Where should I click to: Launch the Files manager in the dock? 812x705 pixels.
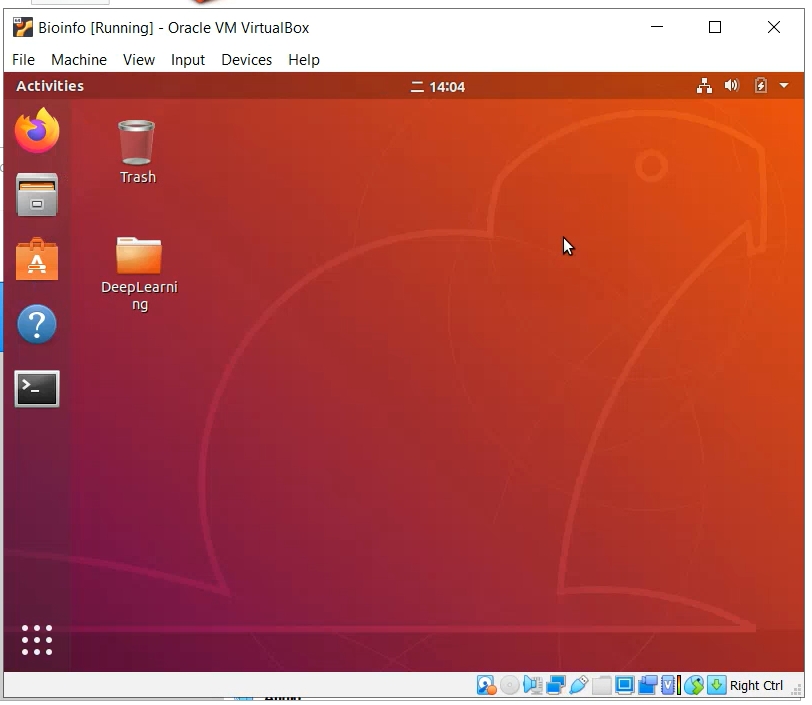tap(37, 195)
